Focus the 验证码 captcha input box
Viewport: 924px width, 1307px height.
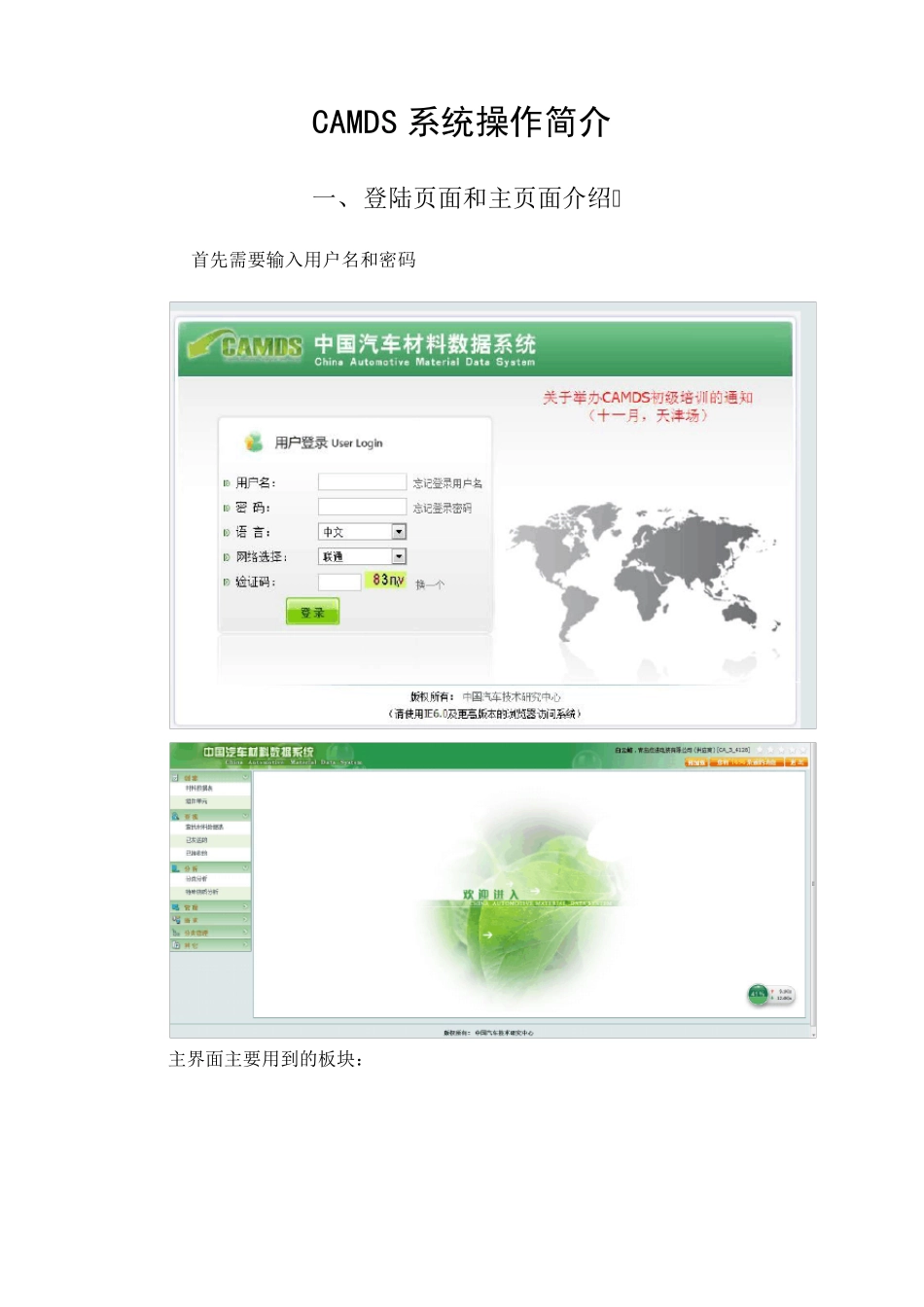(339, 582)
